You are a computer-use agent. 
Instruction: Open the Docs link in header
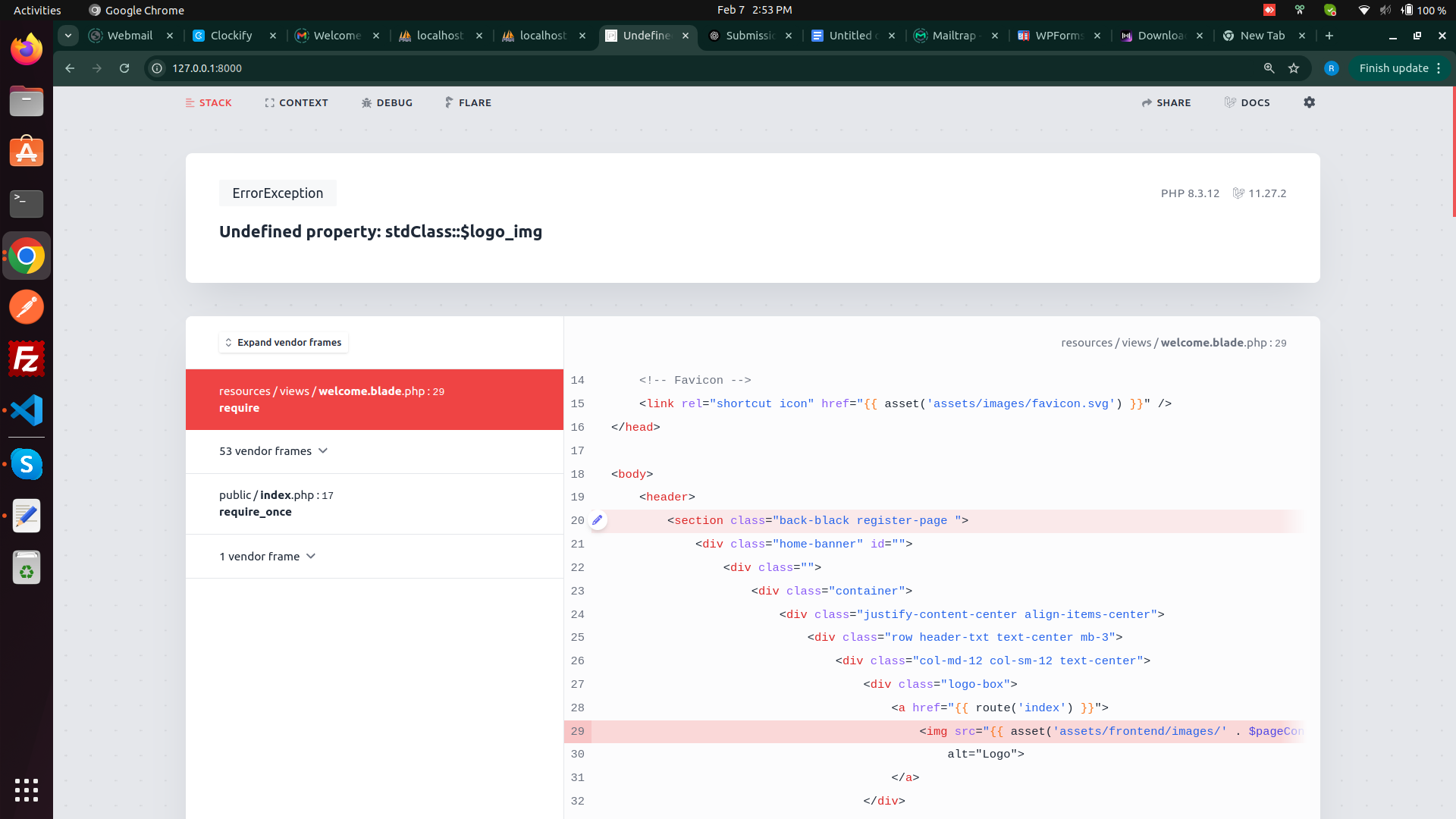[1247, 102]
